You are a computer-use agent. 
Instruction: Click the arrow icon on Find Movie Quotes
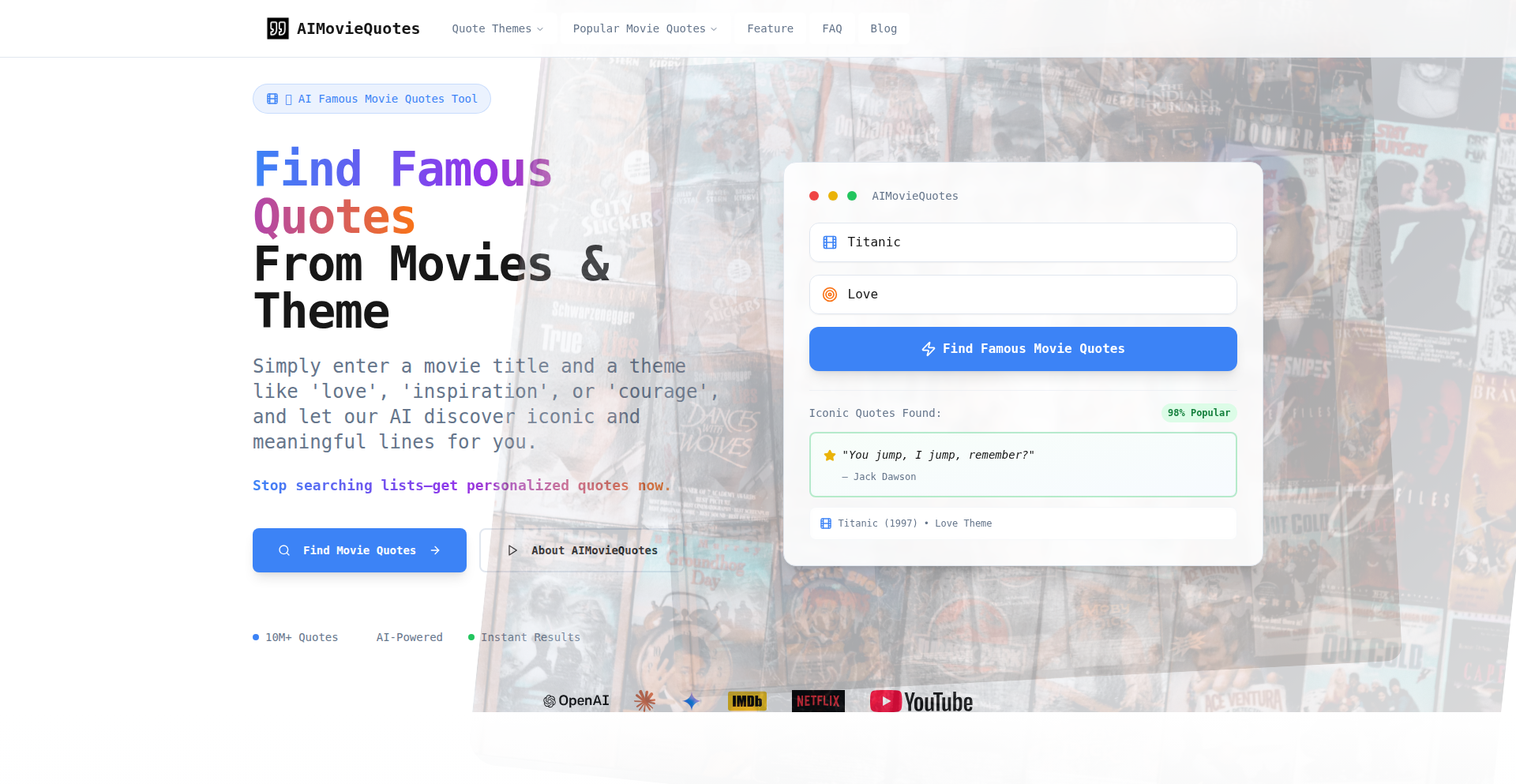click(x=435, y=550)
